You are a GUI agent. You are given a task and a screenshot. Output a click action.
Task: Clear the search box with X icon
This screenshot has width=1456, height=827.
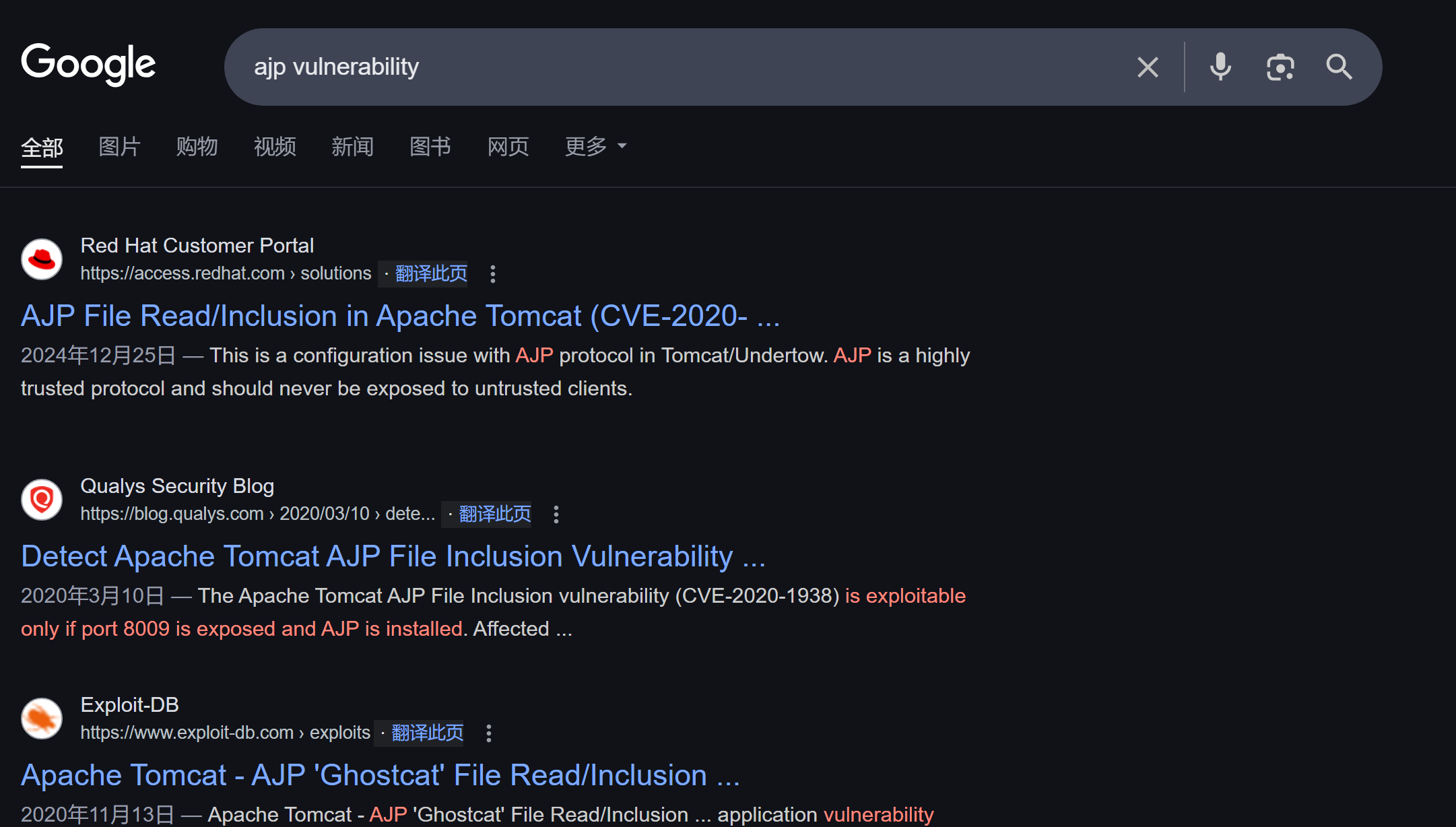tap(1148, 67)
